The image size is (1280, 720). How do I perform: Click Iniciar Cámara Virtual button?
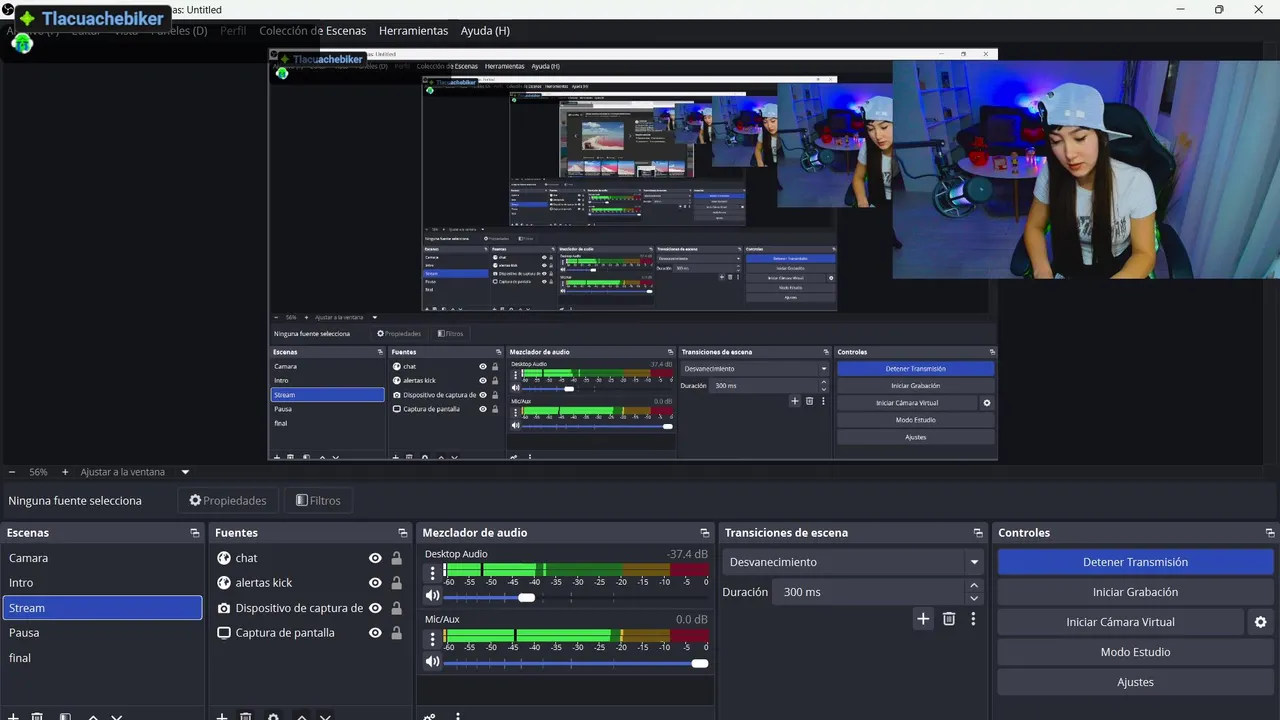coord(1120,622)
